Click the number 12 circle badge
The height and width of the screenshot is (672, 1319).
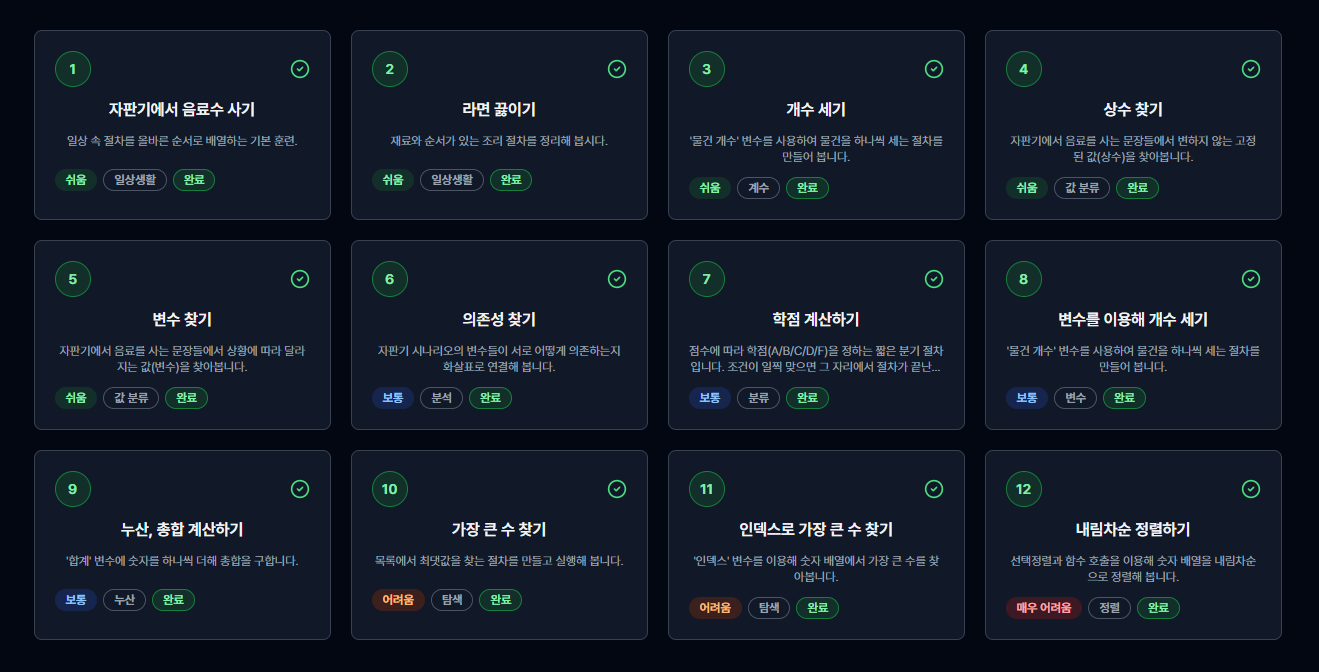click(1024, 489)
